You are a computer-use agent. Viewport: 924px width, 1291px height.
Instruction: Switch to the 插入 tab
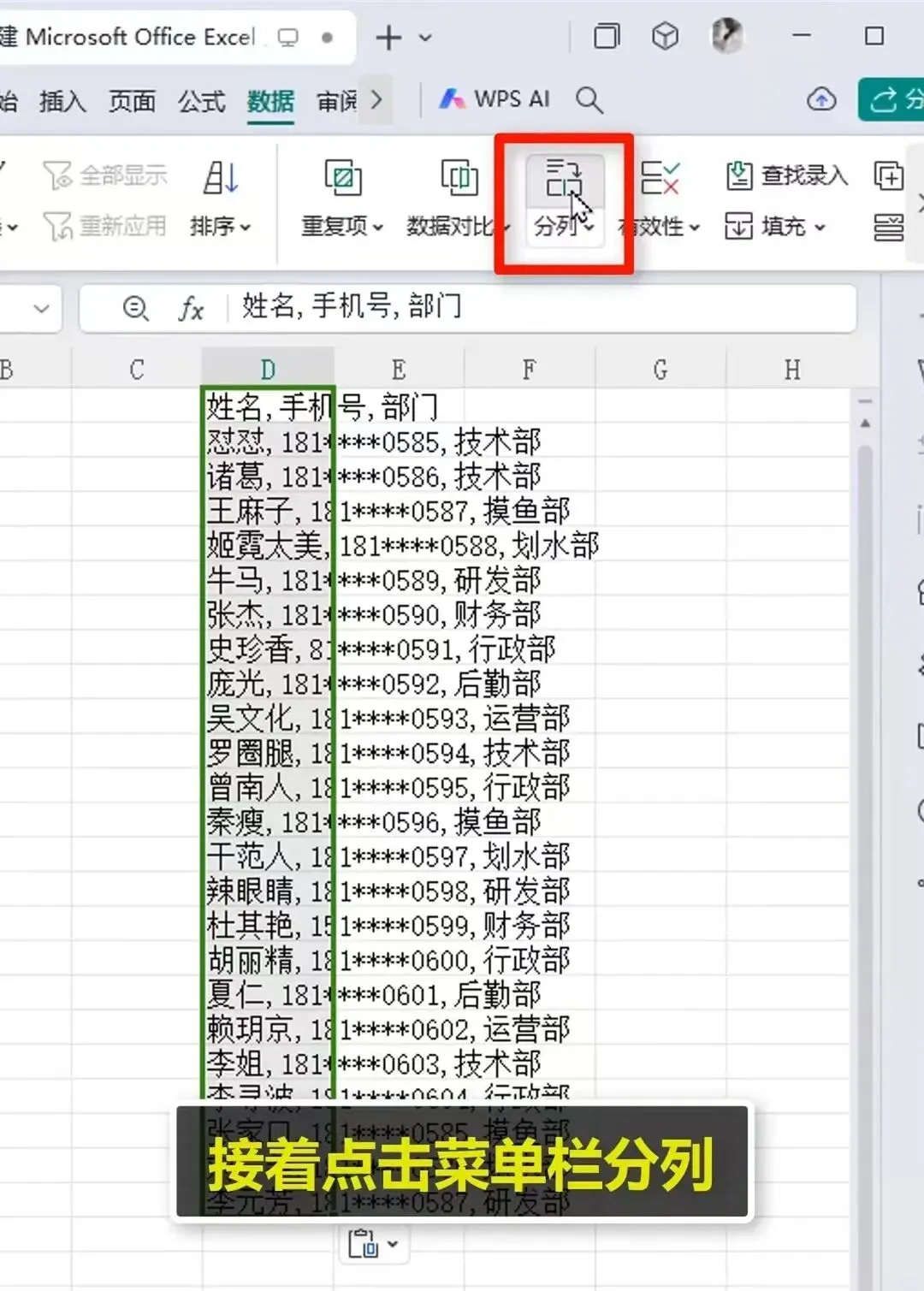point(62,101)
